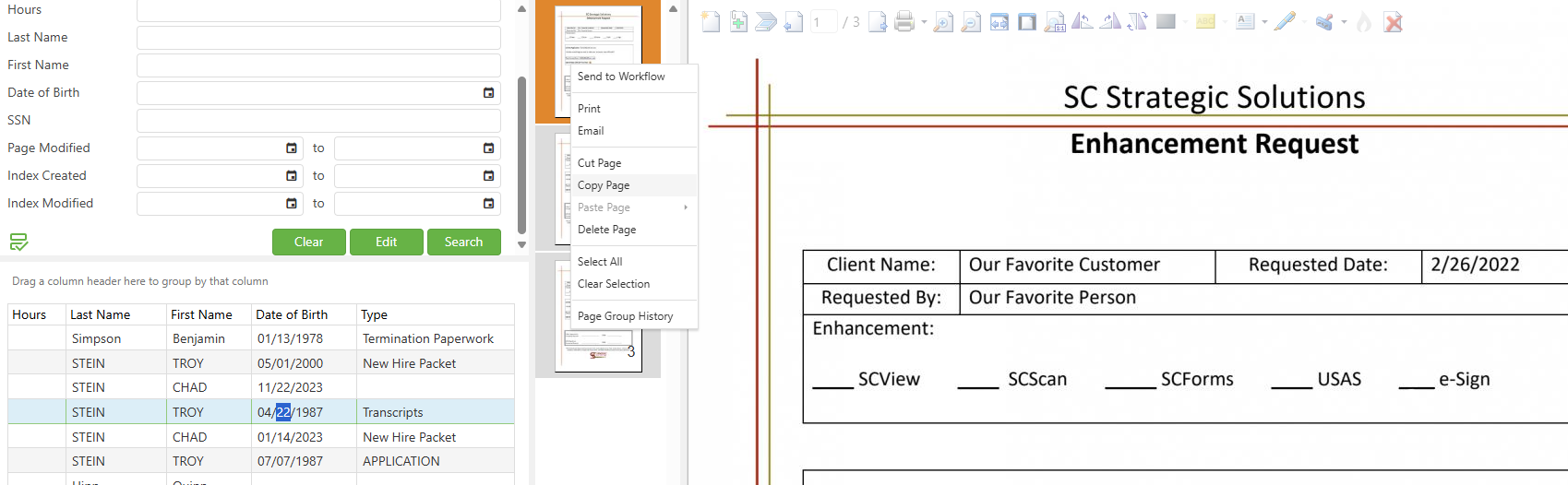Choose Clear Selection in the context menu
The height and width of the screenshot is (485, 1568).
(614, 284)
